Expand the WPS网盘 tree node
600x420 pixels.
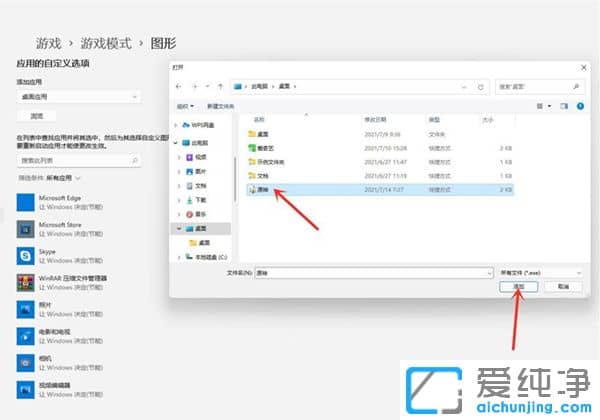(x=178, y=126)
